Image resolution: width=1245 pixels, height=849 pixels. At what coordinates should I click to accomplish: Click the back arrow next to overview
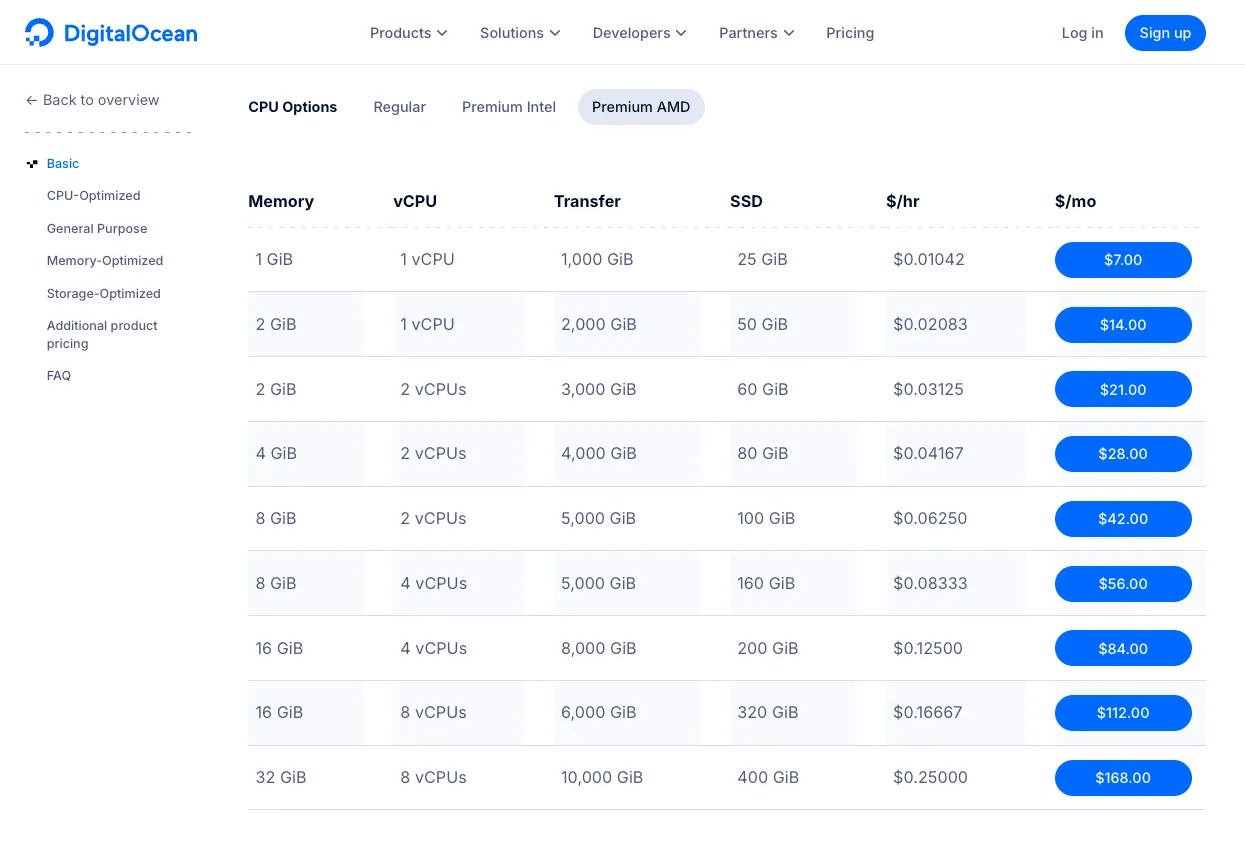(31, 100)
